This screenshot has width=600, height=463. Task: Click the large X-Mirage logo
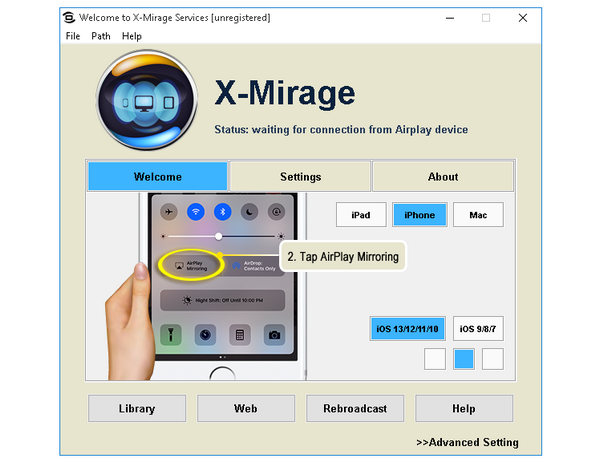[147, 100]
